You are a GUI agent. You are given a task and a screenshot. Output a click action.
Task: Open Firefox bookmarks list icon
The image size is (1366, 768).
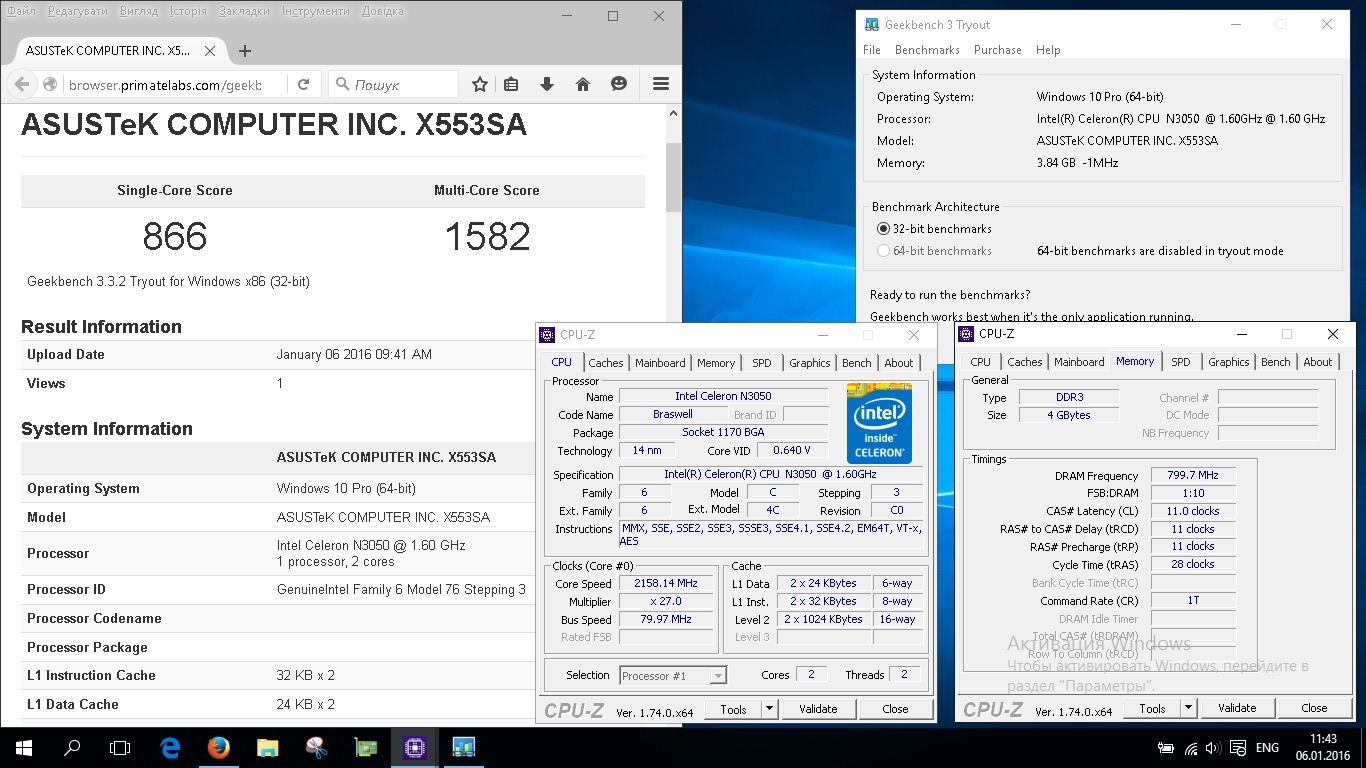511,85
